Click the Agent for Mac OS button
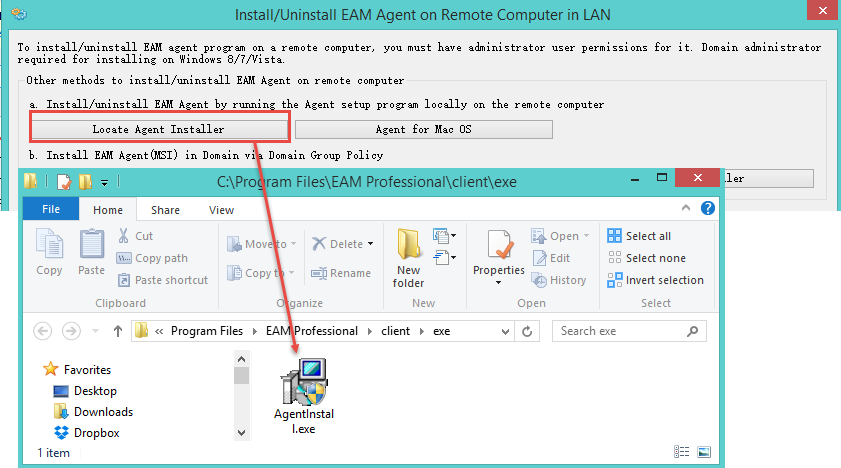 (423, 129)
